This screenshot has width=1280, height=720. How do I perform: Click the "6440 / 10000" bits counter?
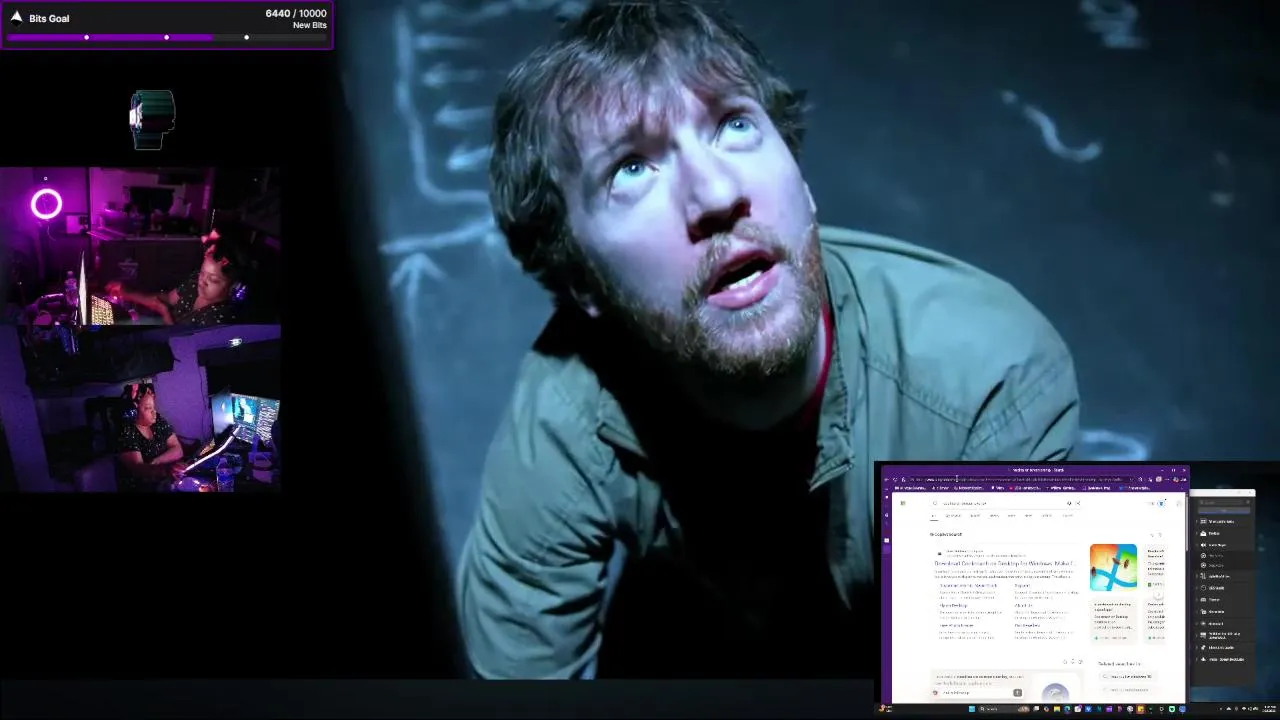[x=296, y=13]
